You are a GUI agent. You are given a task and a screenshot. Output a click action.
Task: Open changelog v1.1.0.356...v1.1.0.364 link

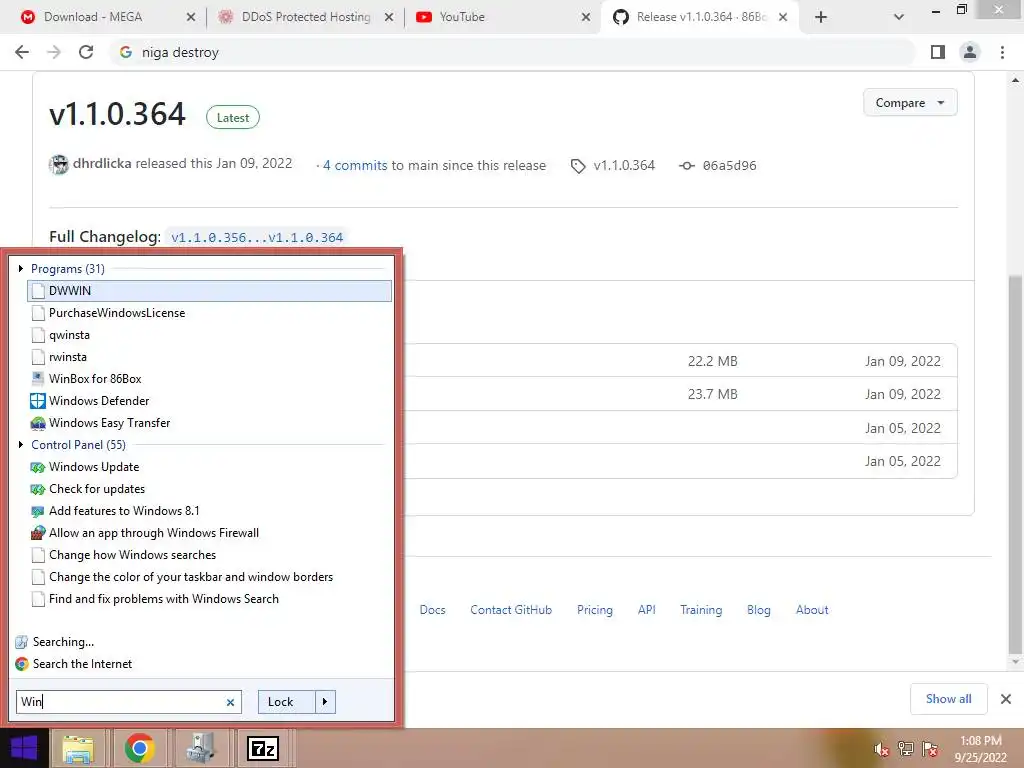(x=257, y=237)
